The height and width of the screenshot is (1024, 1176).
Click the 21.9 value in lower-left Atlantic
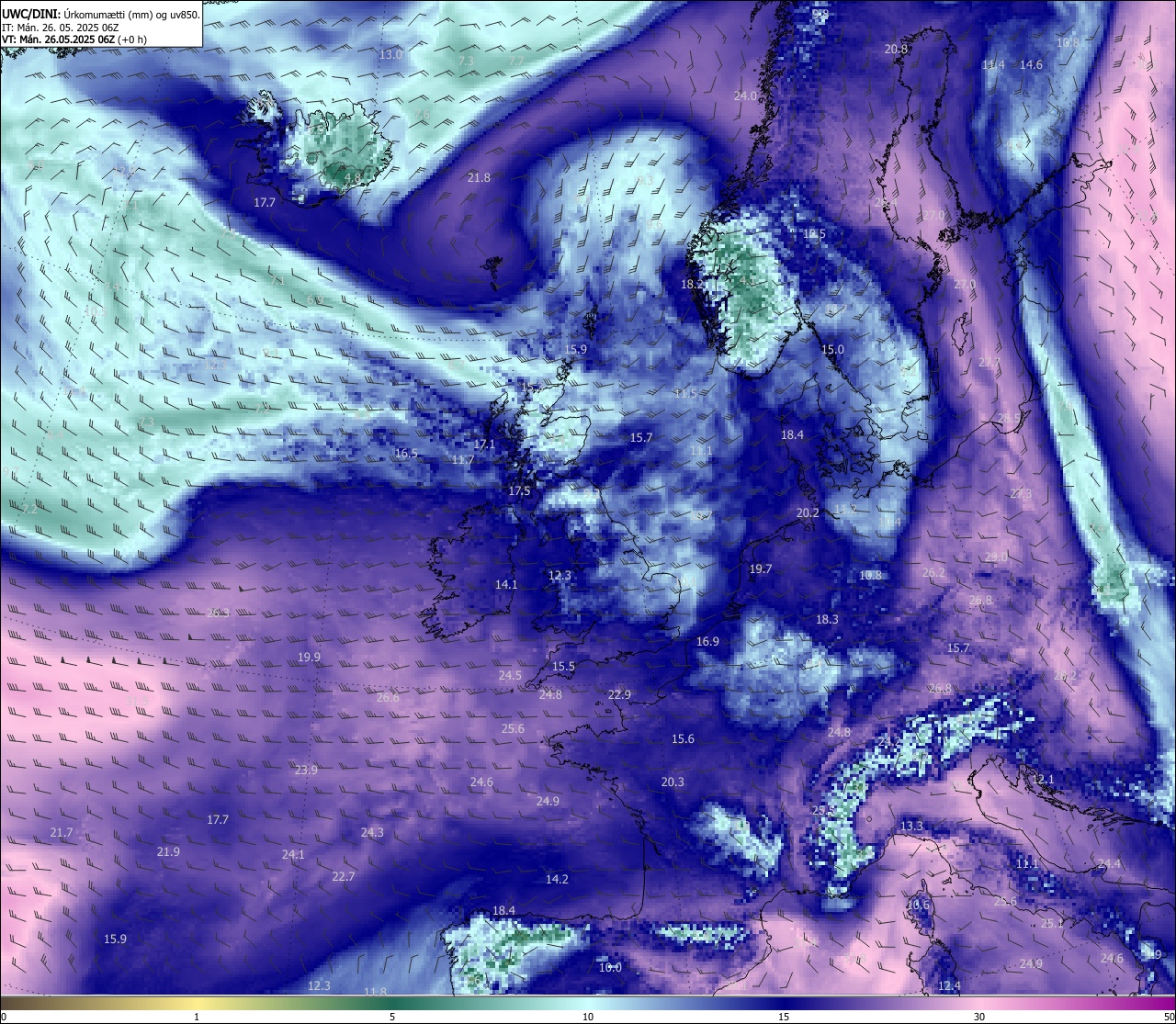[x=168, y=851]
